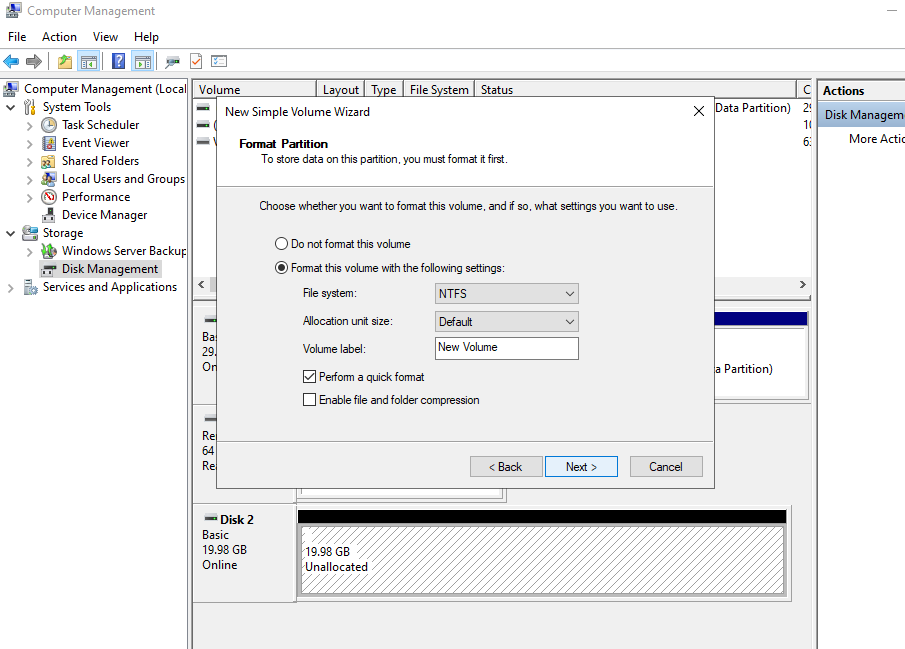Expand Windows Server Backup node

pyautogui.click(x=29, y=251)
